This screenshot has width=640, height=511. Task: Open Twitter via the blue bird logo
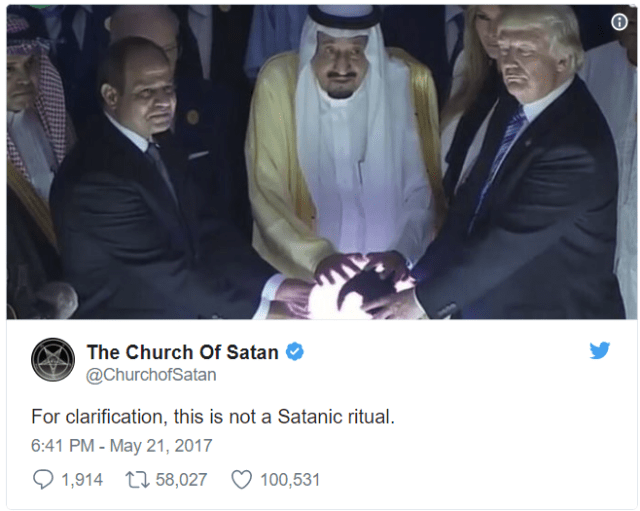(600, 351)
